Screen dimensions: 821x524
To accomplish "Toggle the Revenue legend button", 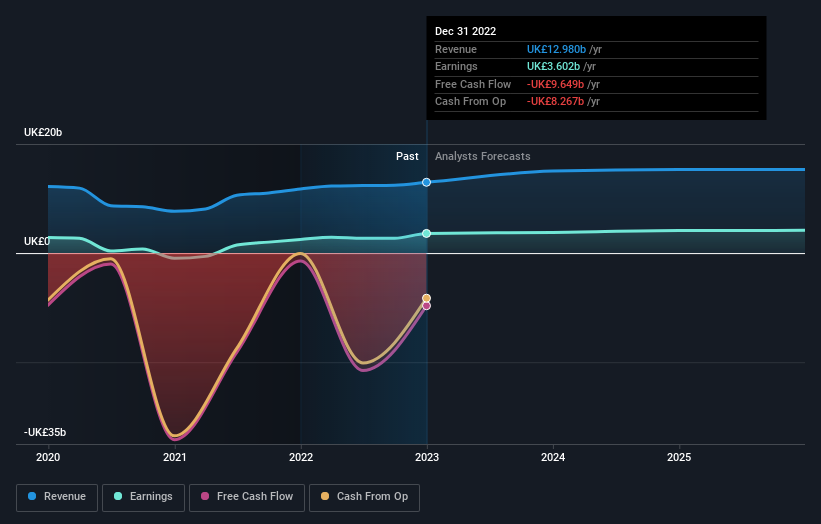I will click(57, 497).
